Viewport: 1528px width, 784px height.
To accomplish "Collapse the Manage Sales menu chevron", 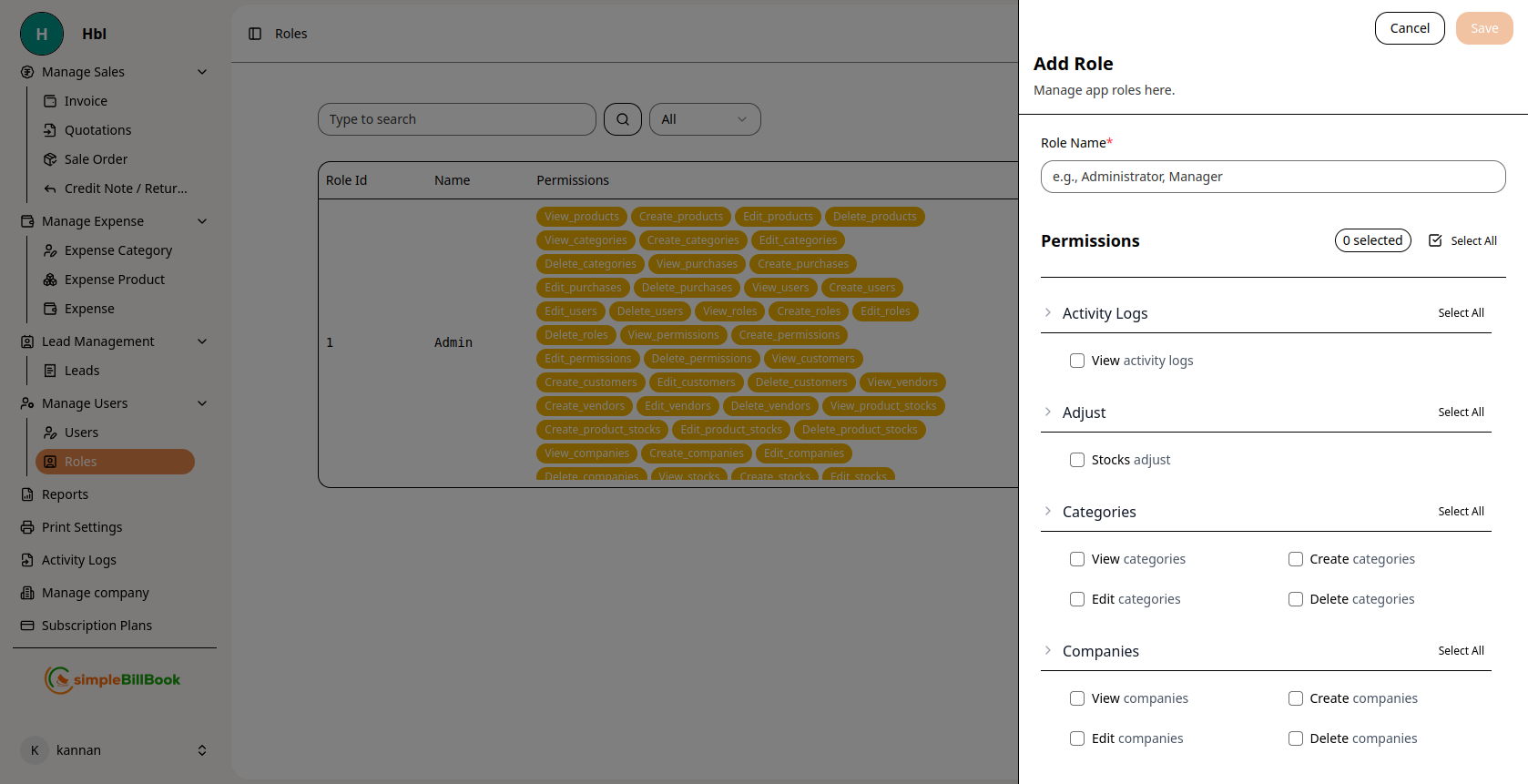I will [202, 72].
